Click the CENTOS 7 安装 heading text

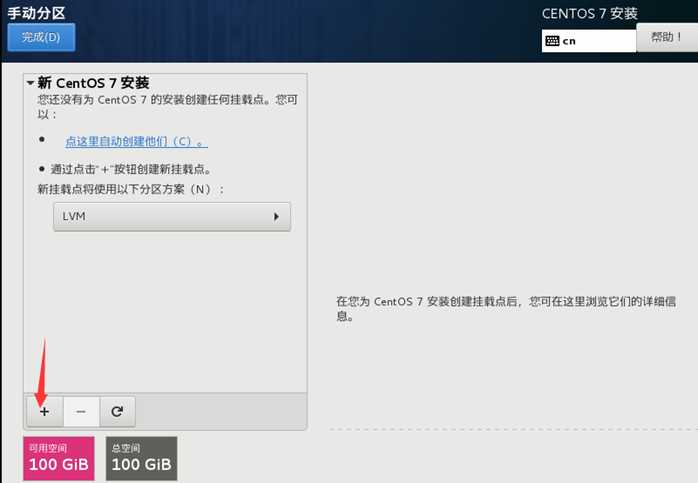[589, 14]
